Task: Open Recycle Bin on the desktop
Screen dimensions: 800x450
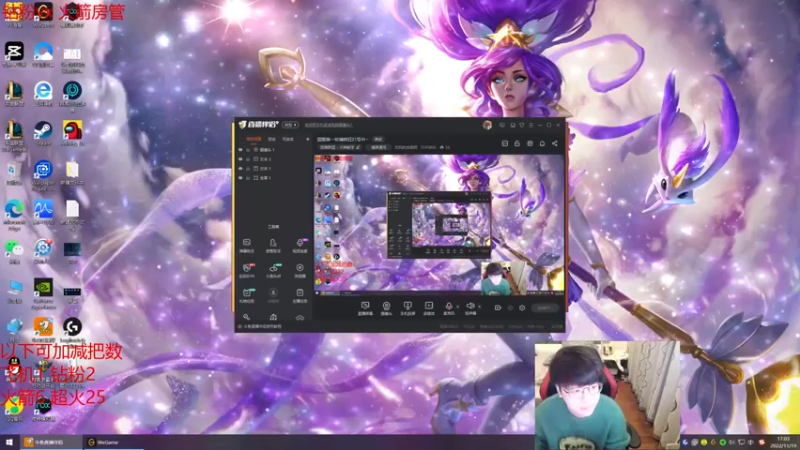Action: pos(14,172)
